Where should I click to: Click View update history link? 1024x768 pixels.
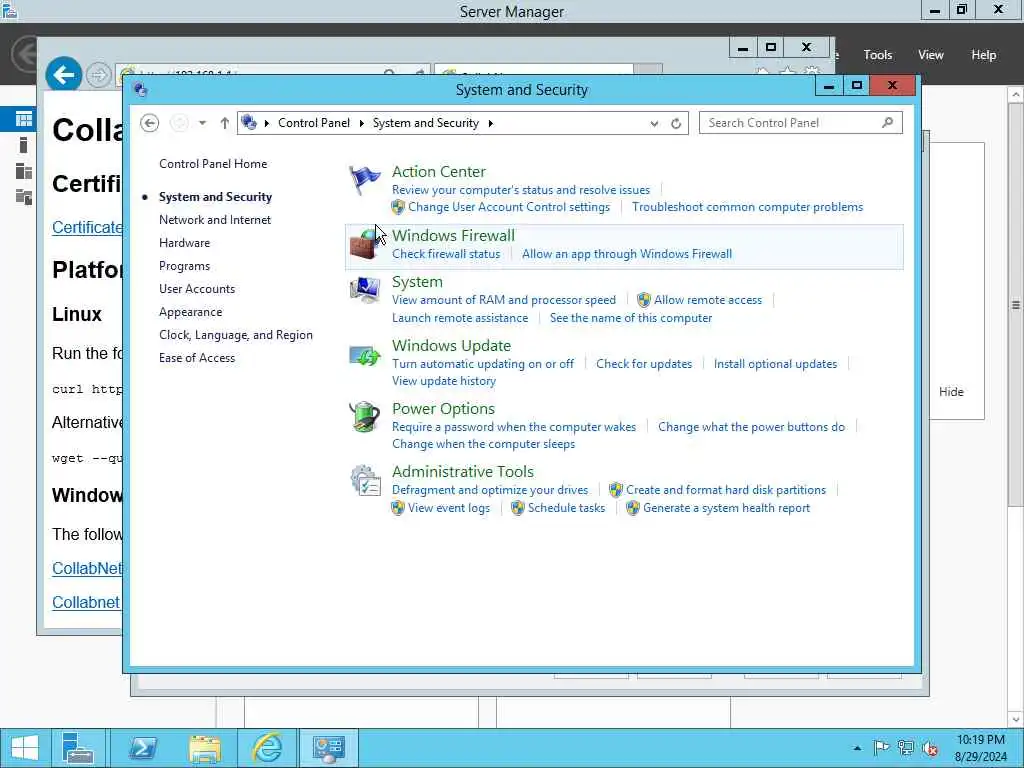pyautogui.click(x=444, y=381)
